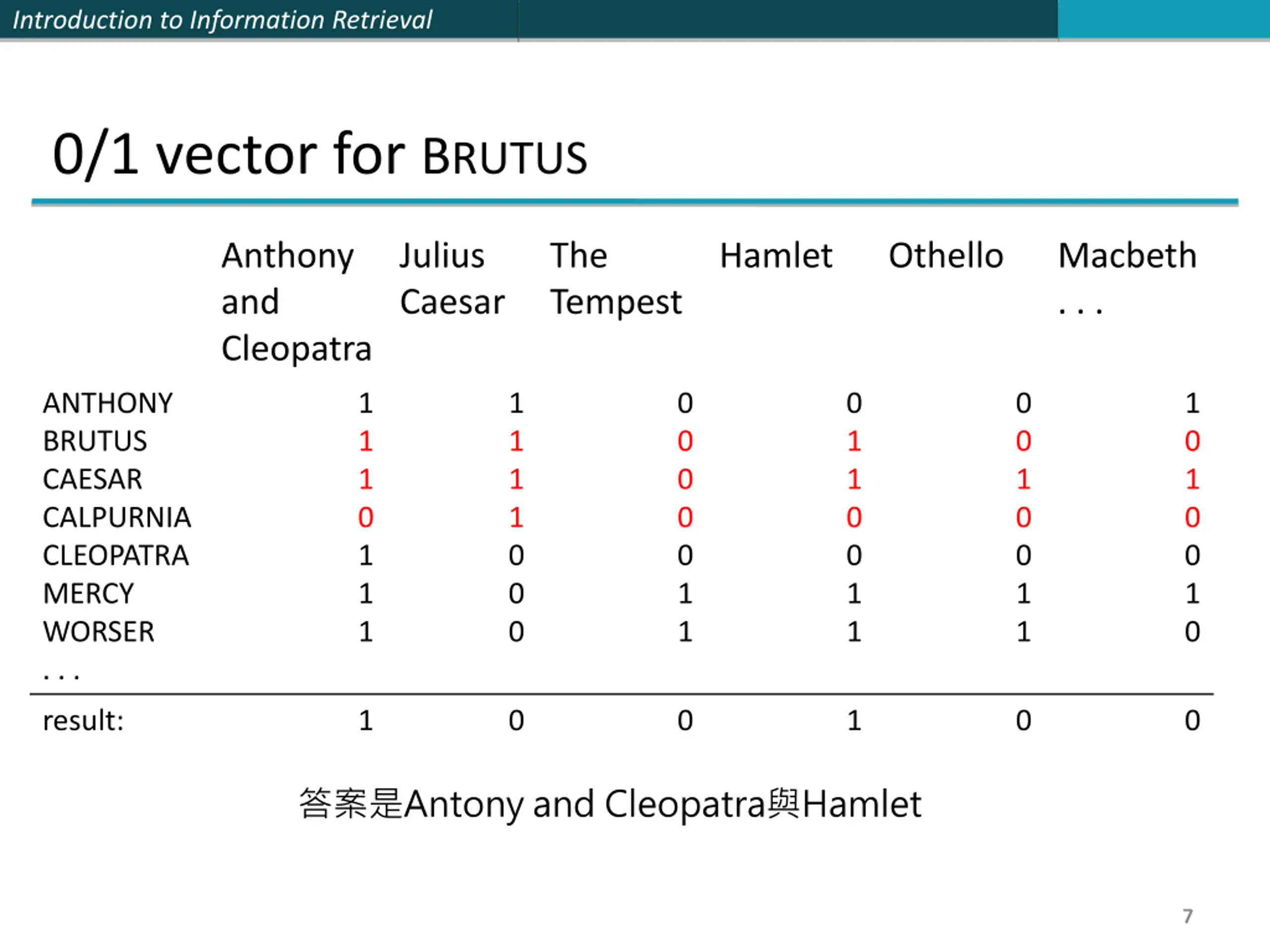This screenshot has height=952, width=1270.
Task: Click the BRUTUS row label
Action: (95, 441)
